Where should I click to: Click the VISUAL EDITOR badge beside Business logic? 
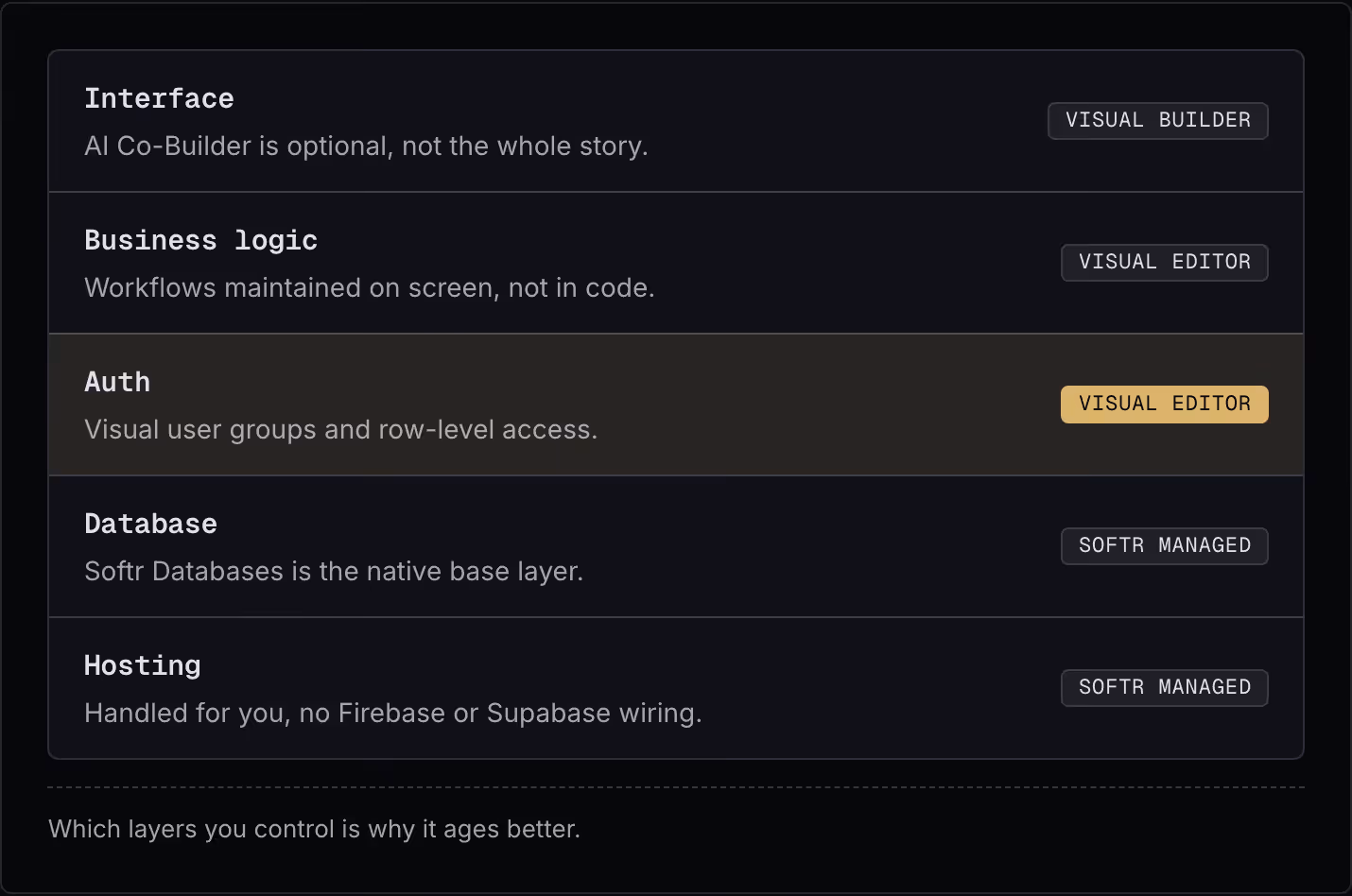coord(1165,263)
